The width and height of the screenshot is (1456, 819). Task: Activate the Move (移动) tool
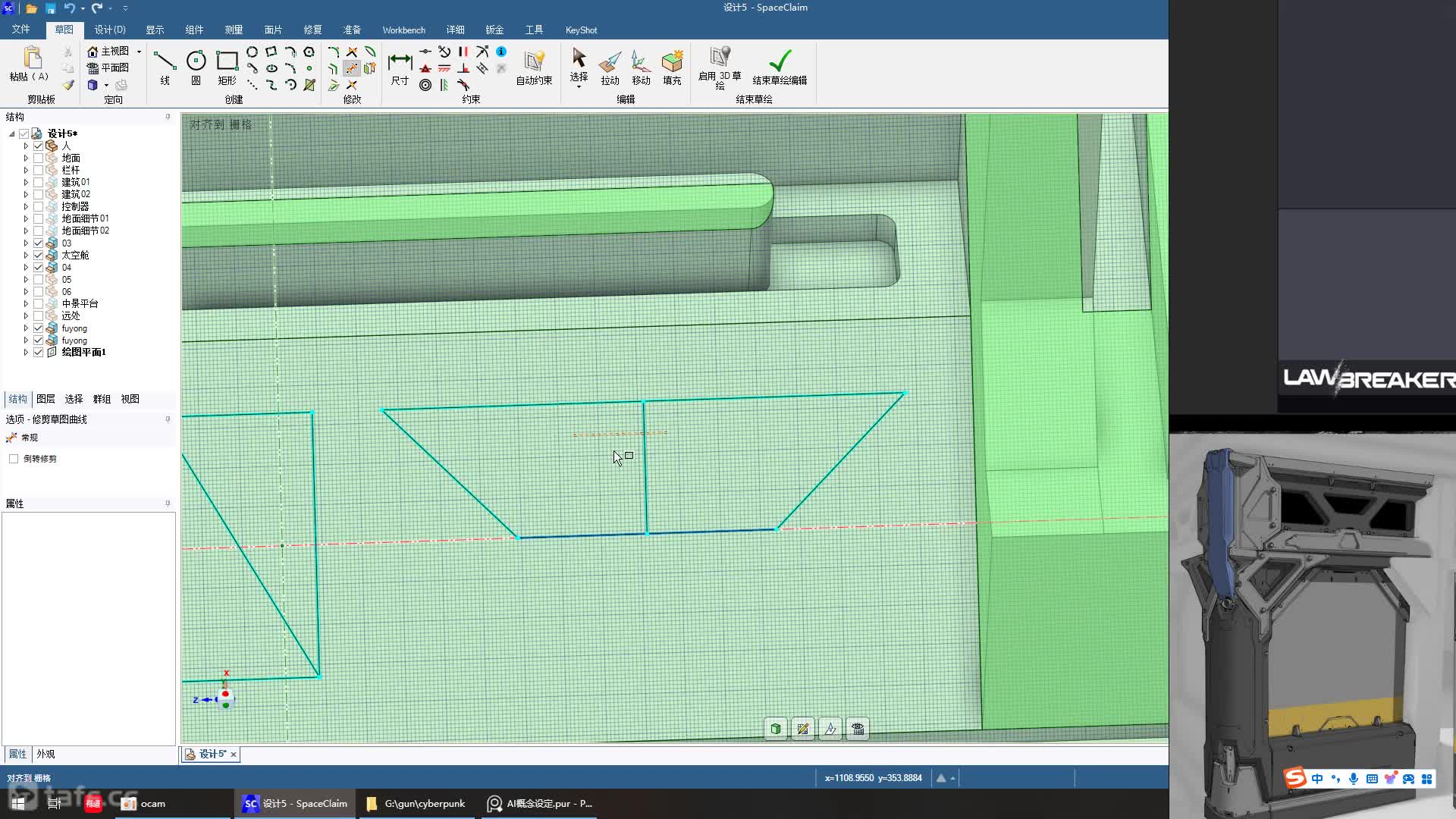641,67
